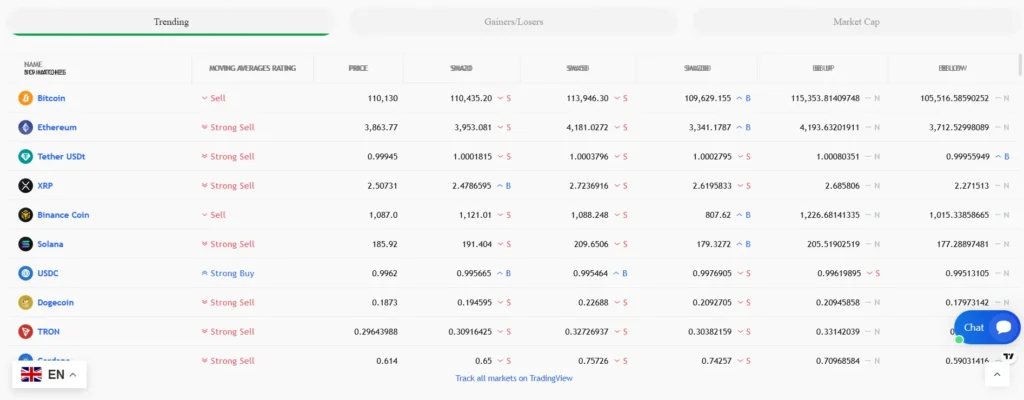
Task: Click the Dogecoin logo icon
Action: (x=26, y=302)
